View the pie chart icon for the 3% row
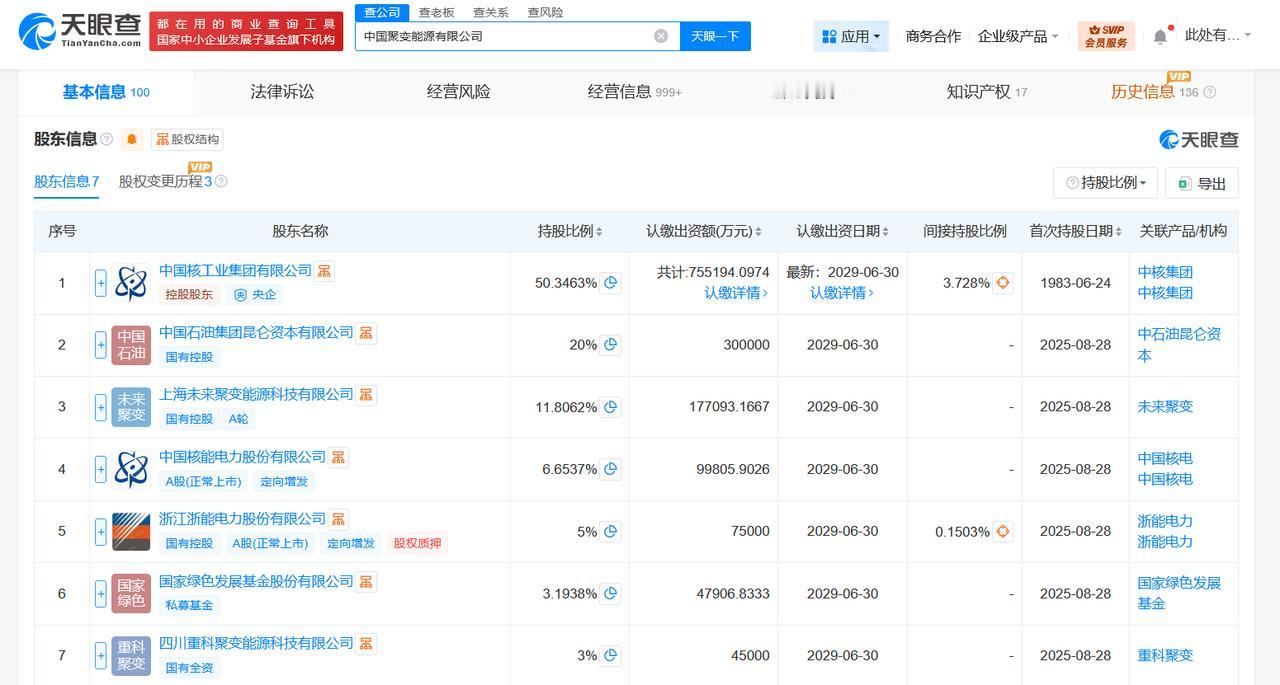The image size is (1280, 685). (610, 655)
